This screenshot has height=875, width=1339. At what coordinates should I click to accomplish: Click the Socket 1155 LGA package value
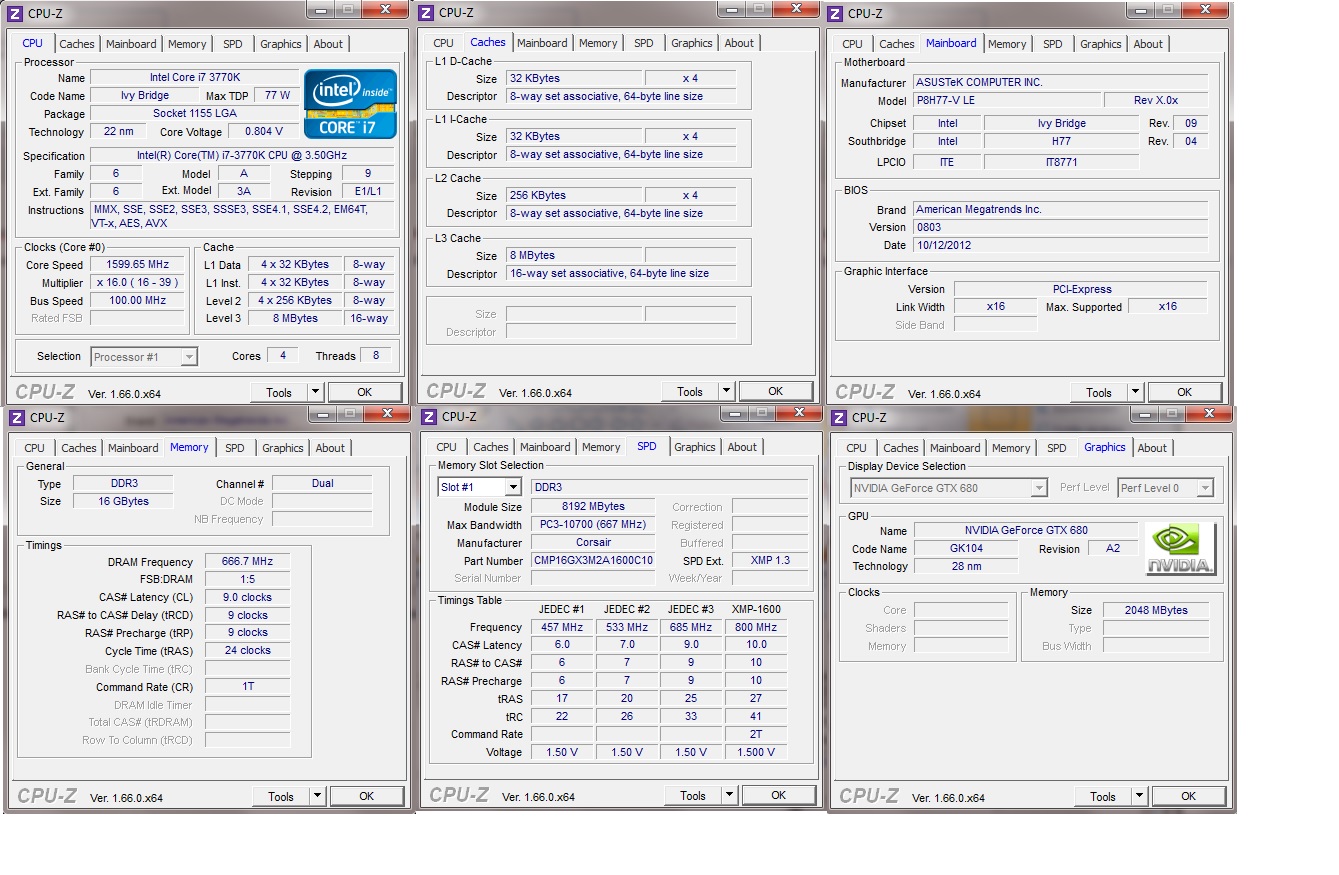click(194, 113)
